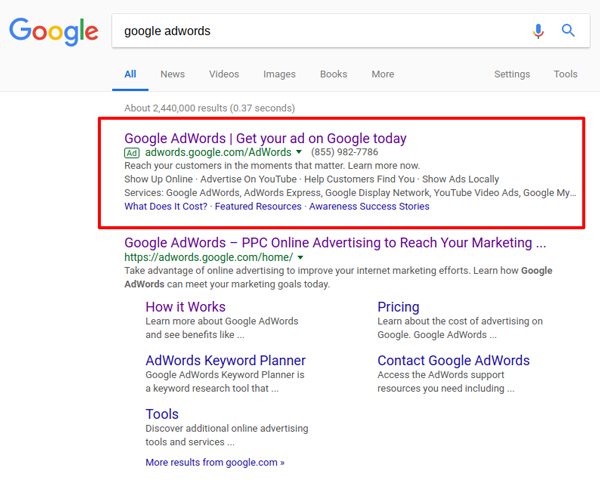This screenshot has width=600, height=491.
Task: Click the green Ad badge
Action: [132, 153]
